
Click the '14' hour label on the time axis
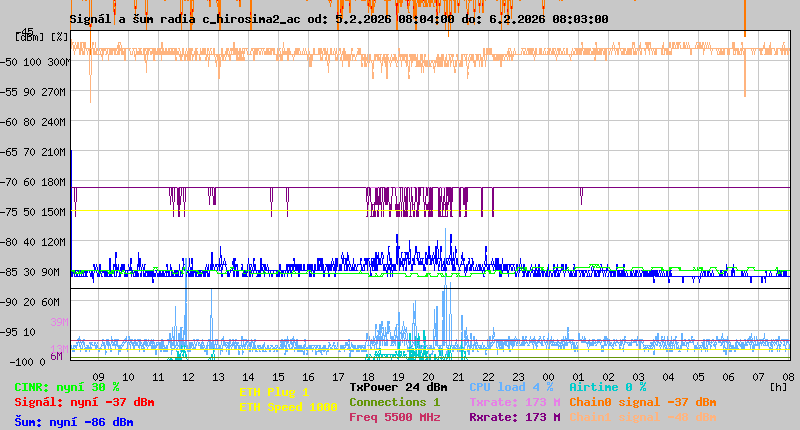coord(248,377)
